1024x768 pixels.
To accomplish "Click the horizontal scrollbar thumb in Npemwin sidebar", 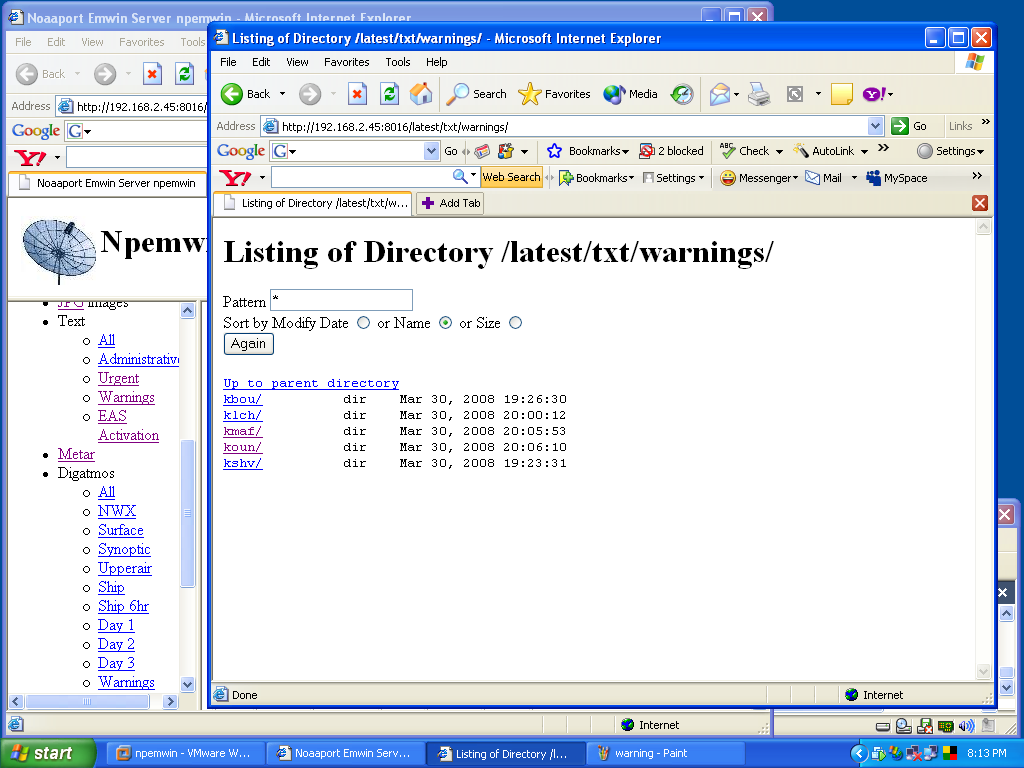I will click(x=87, y=701).
